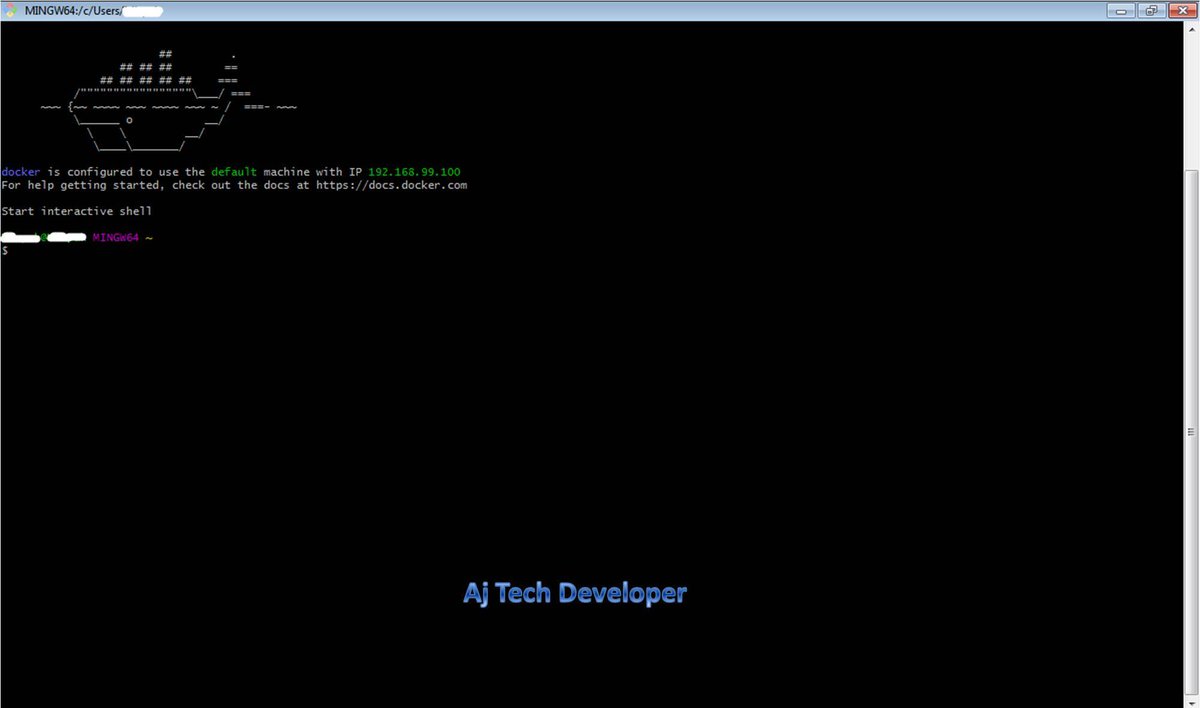Select the Start interactive shell text
Screen dimensions: 1200x708
(76, 210)
